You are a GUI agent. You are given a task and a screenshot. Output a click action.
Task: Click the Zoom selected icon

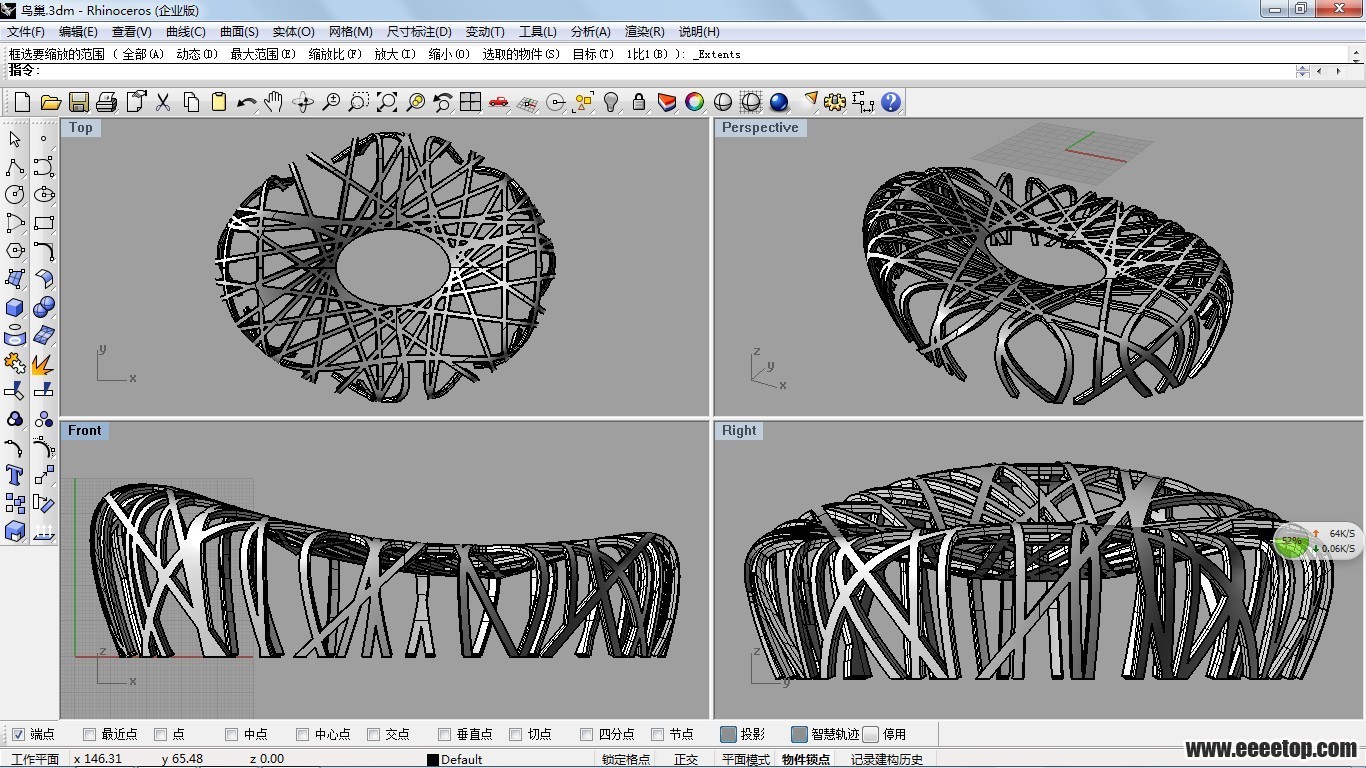414,102
